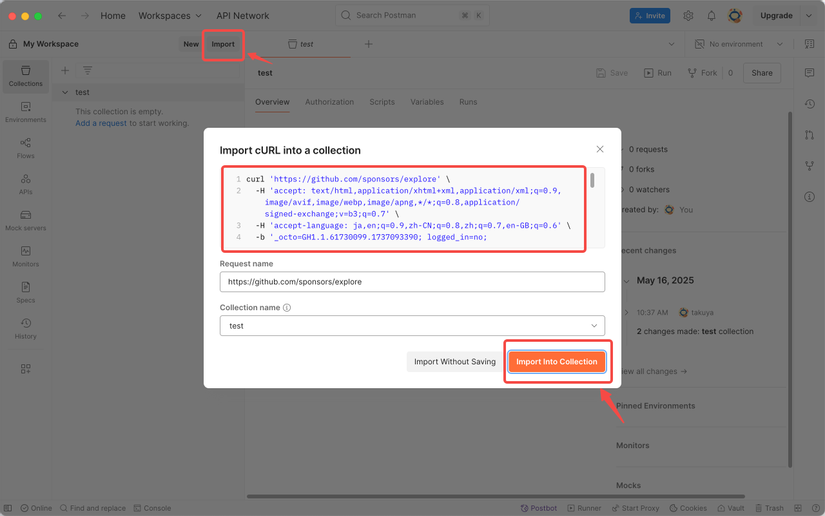825x516 pixels.
Task: Click the Run collection button
Action: 658,73
